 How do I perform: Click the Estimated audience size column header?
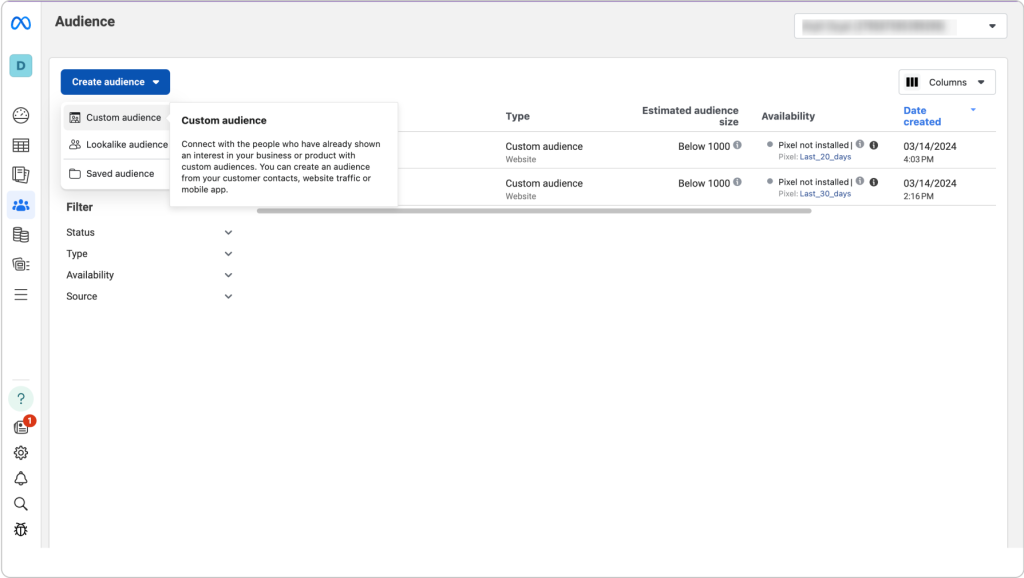690,116
